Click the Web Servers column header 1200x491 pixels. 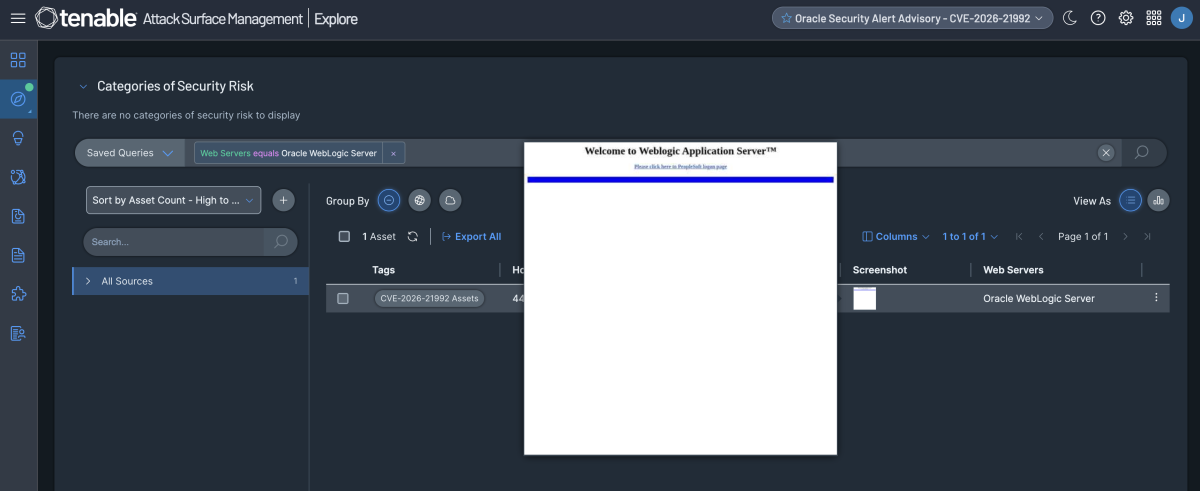[x=1013, y=270]
